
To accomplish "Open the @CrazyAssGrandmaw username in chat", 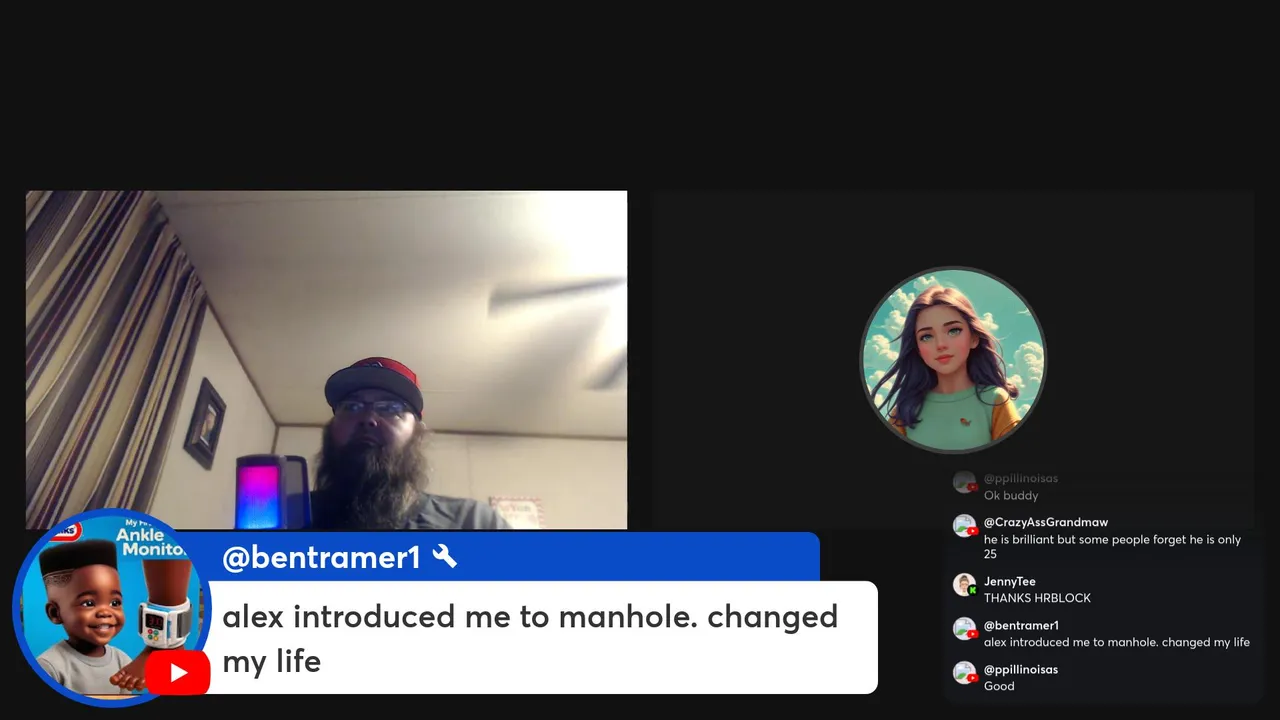I will click(x=1045, y=522).
